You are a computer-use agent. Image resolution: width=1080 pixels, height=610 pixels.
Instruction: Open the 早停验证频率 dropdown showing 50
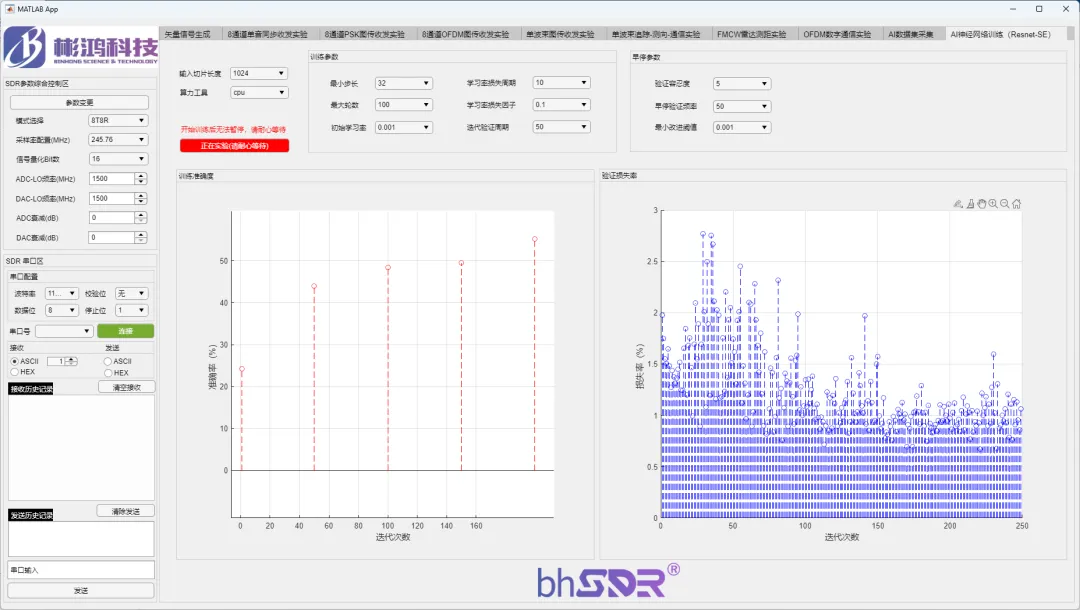pos(742,107)
